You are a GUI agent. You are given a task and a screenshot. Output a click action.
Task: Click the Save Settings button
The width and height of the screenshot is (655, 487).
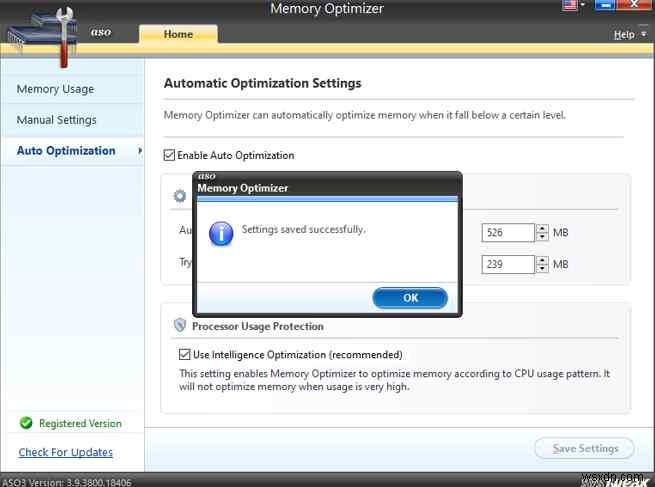tap(583, 448)
